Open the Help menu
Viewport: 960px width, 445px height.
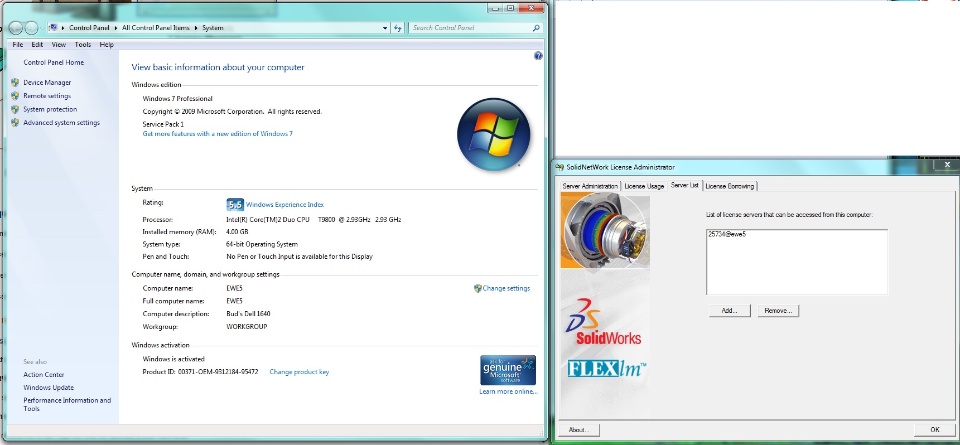click(x=107, y=45)
